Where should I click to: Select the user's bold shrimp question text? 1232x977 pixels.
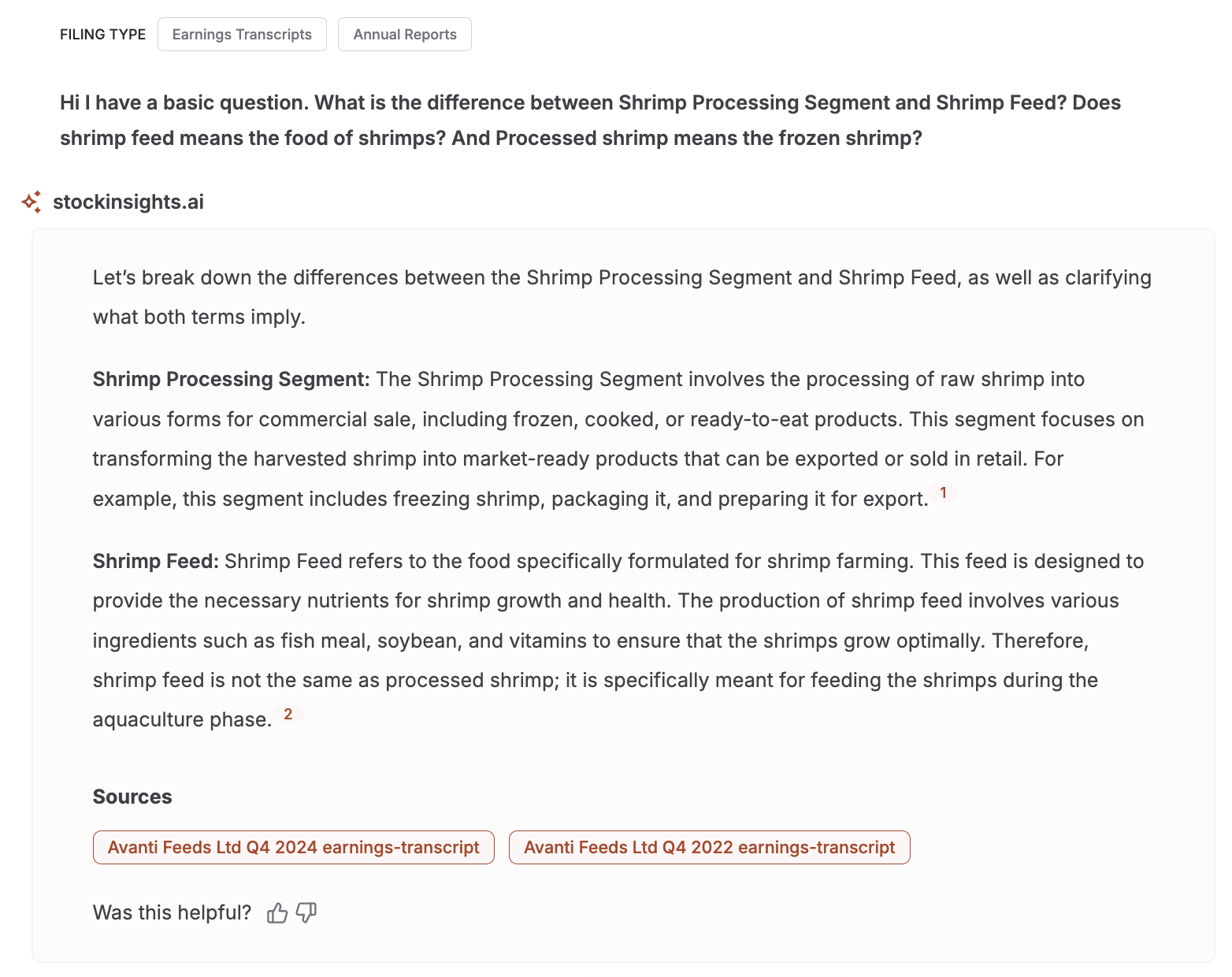point(591,121)
